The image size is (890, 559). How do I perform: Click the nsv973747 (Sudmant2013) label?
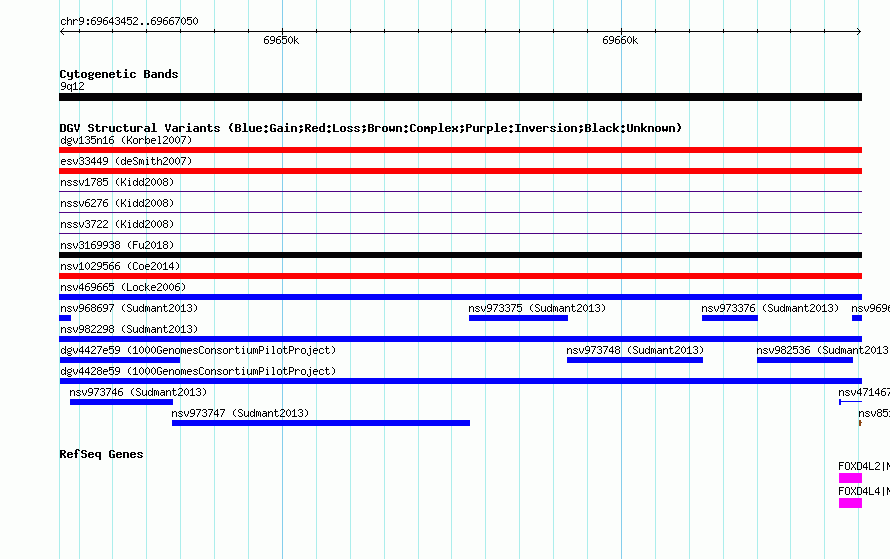240,413
